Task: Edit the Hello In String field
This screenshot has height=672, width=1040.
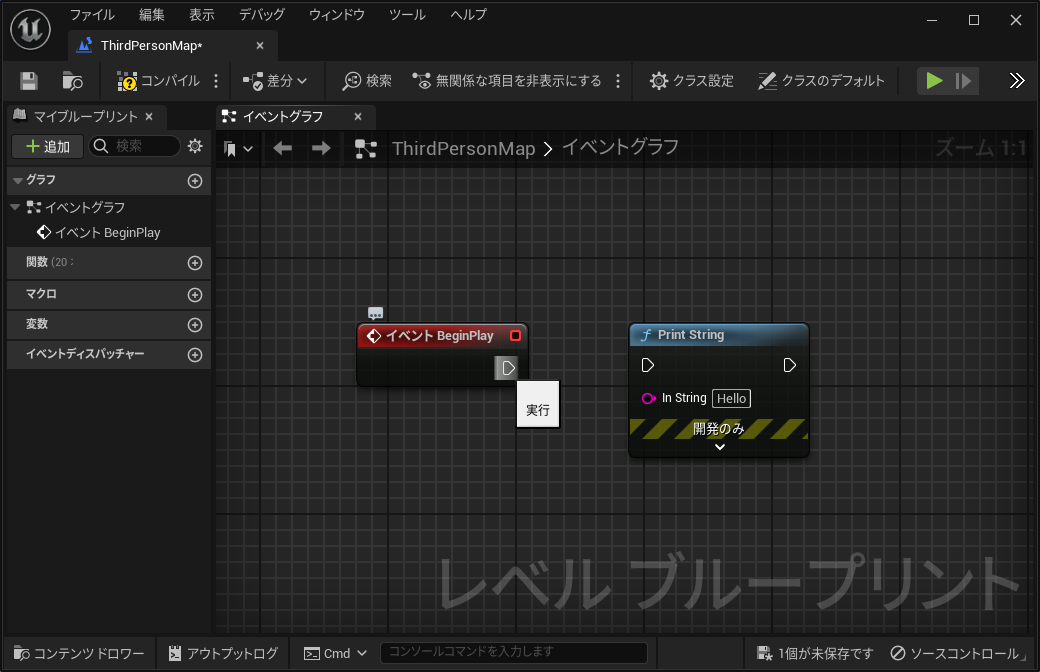Action: pyautogui.click(x=732, y=399)
